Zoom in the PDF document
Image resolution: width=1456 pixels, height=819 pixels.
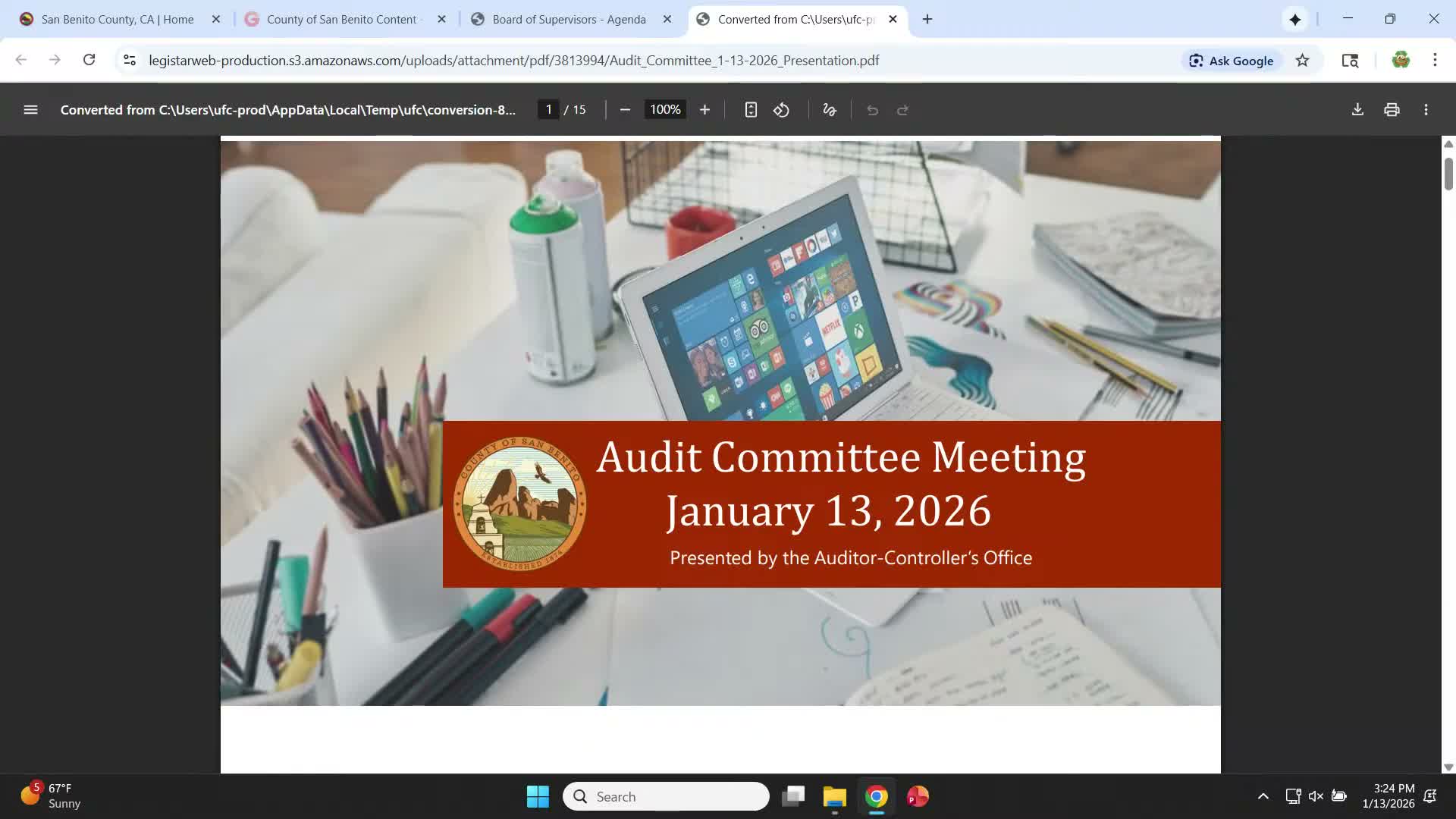point(704,110)
